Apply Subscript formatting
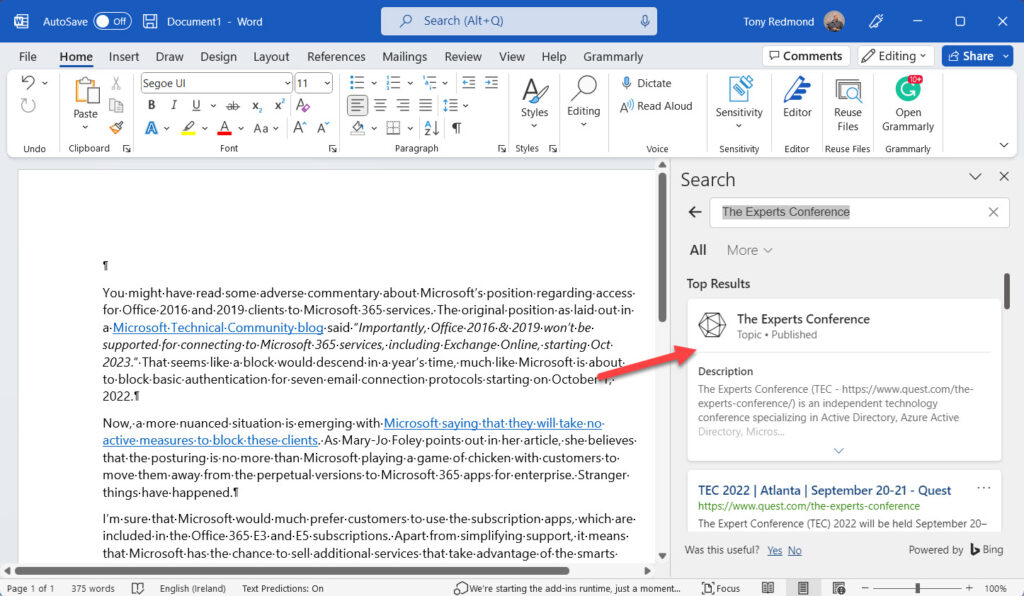Viewport: 1024px width, 596px height. point(257,105)
